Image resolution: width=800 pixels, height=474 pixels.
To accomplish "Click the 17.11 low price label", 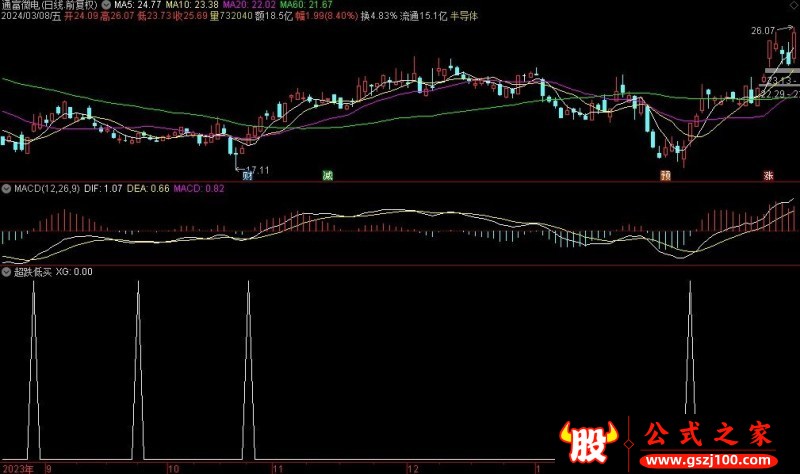I will coord(257,169).
